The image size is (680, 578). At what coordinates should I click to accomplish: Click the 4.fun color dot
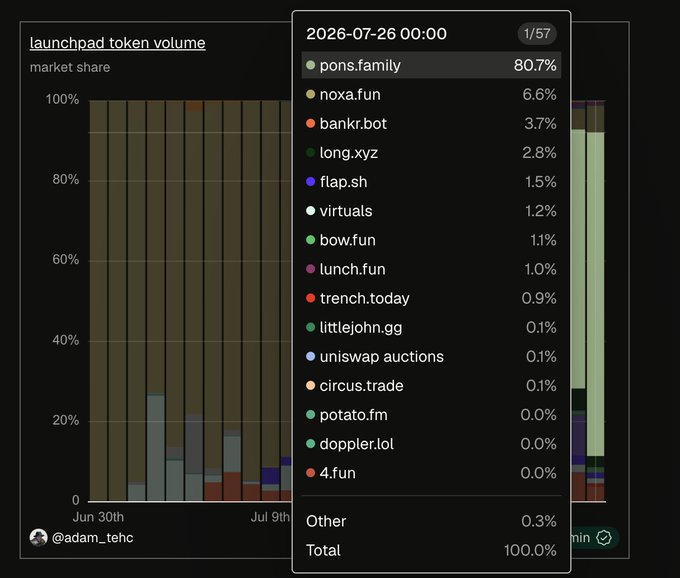311,473
